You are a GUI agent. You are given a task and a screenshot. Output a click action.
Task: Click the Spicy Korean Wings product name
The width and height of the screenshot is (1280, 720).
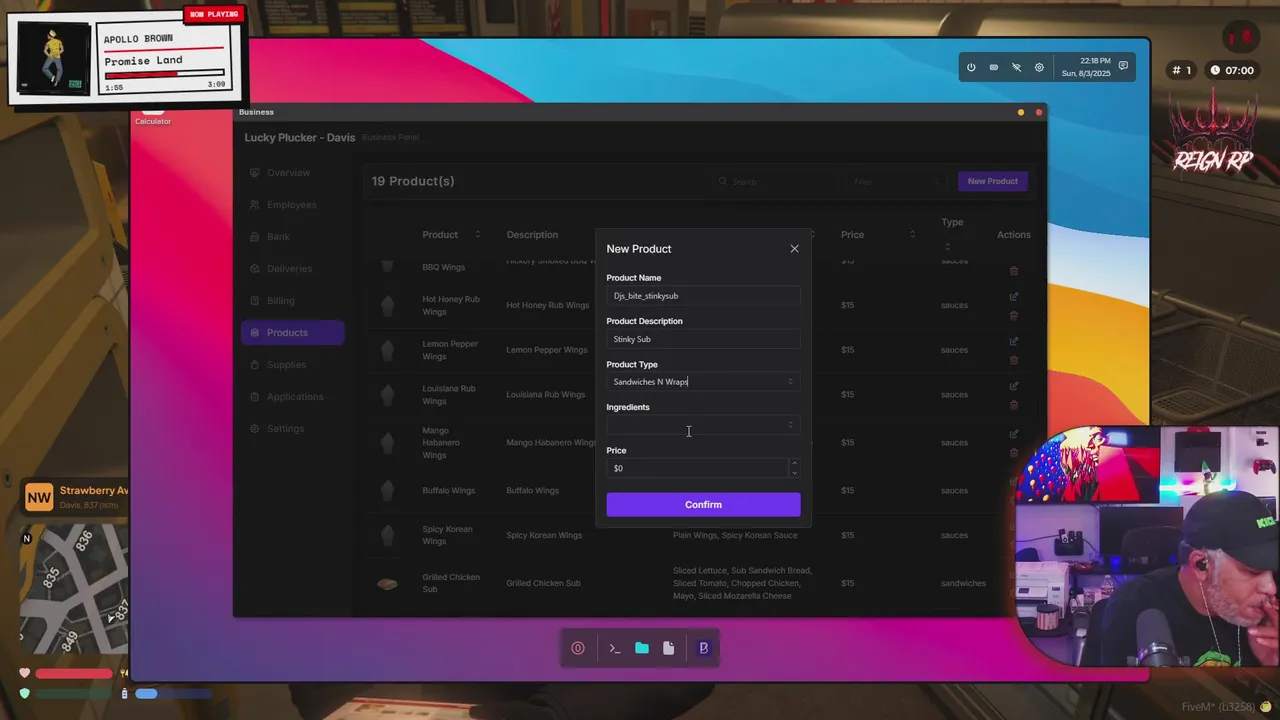(447, 535)
